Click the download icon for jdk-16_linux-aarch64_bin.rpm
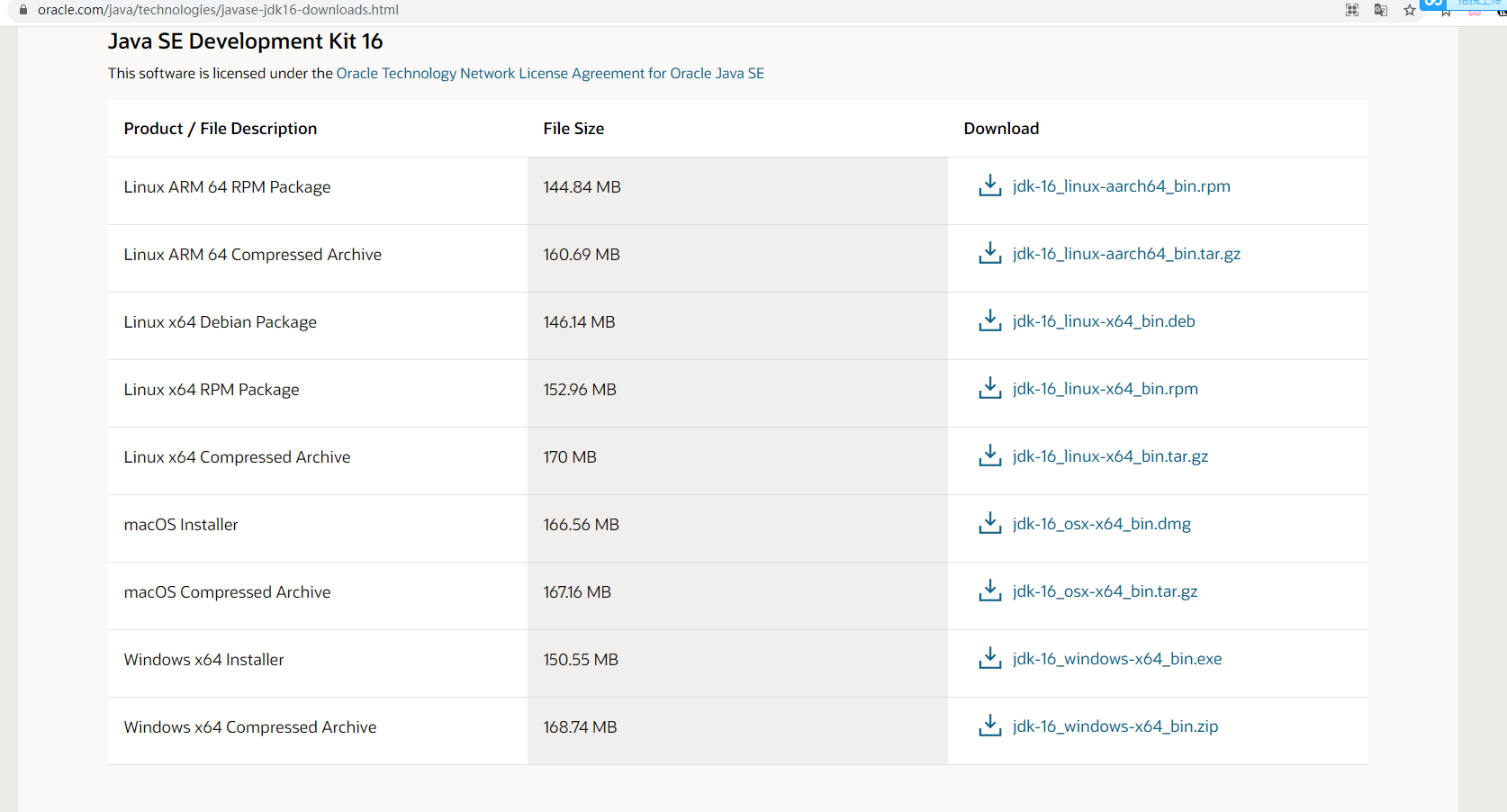Image resolution: width=1507 pixels, height=812 pixels. click(989, 185)
